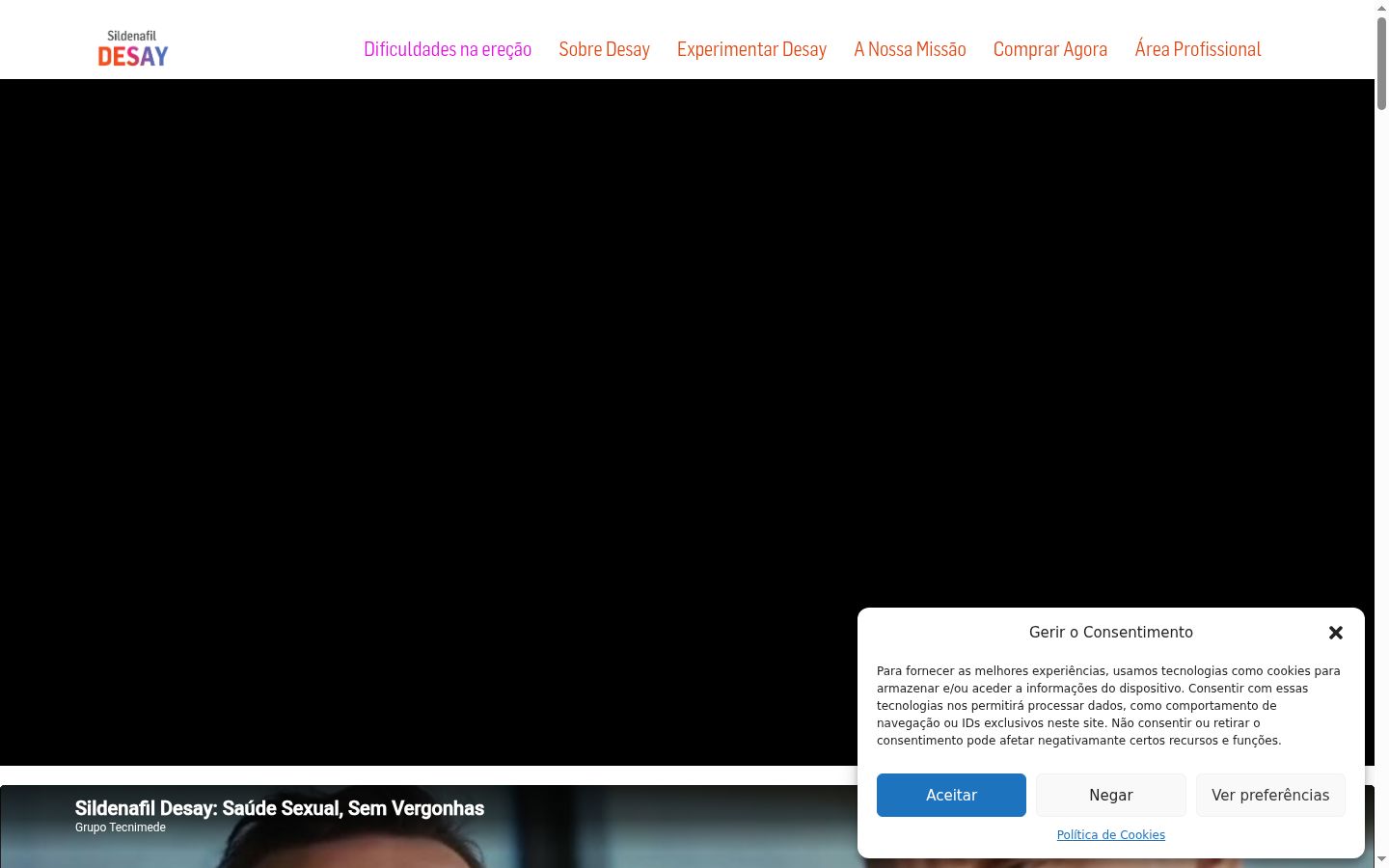Open Experimentar Desay in the navigation
Image resolution: width=1389 pixels, height=868 pixels.
pyautogui.click(x=751, y=49)
